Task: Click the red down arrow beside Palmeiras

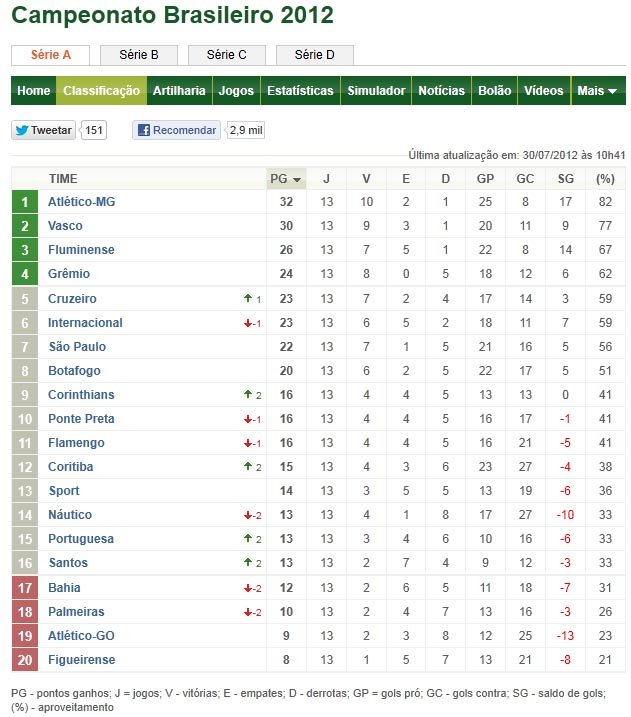Action: point(248,612)
